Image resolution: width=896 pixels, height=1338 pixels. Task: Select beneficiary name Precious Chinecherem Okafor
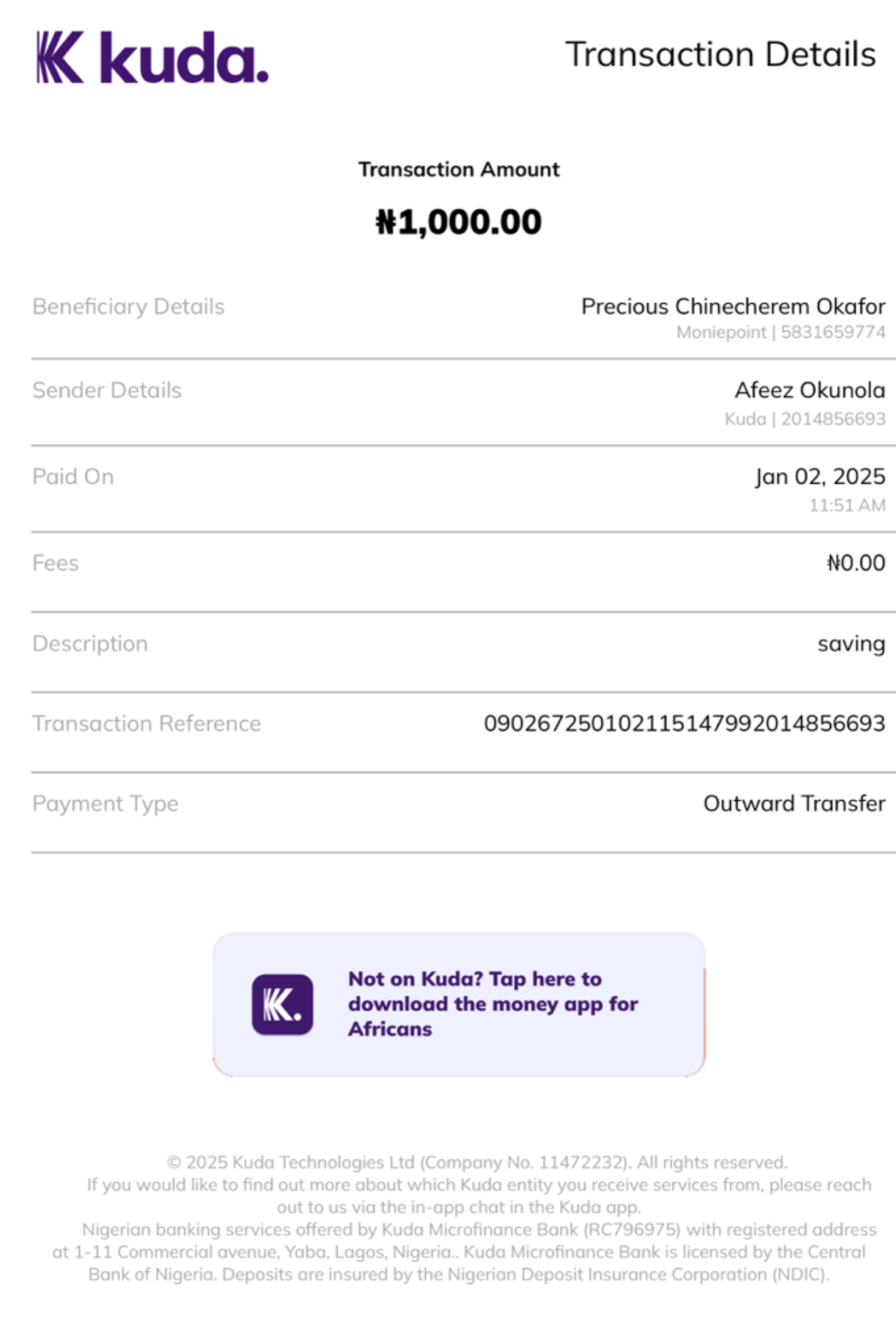click(x=732, y=307)
